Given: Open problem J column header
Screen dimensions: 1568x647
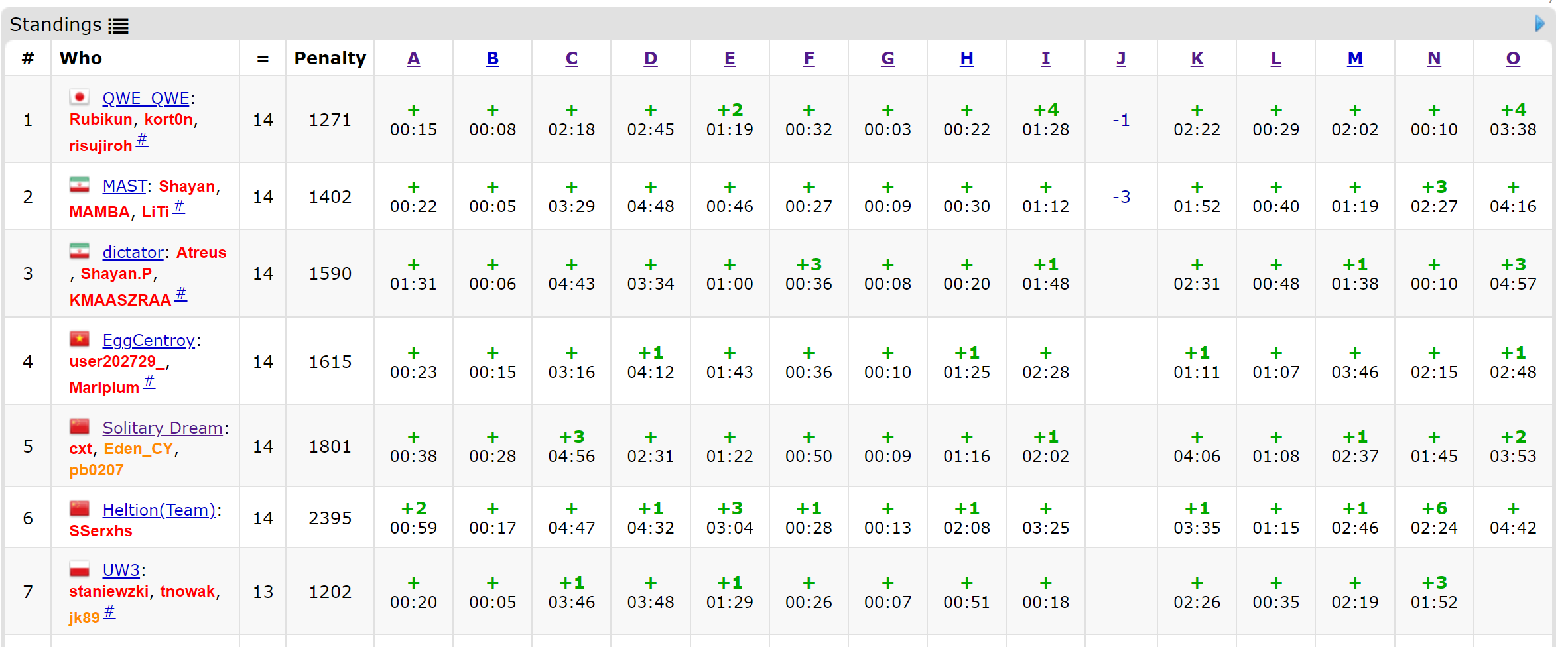Looking at the screenshot, I should 1121,58.
